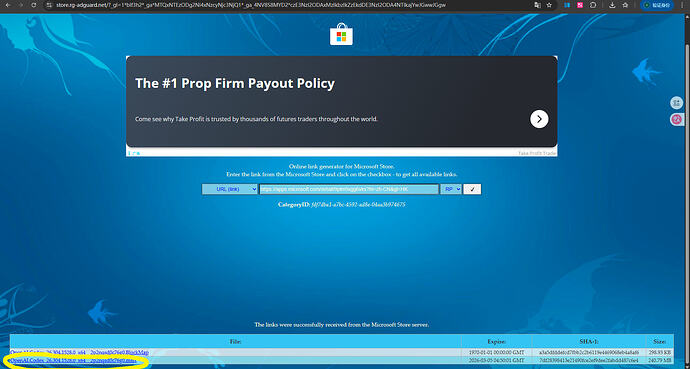The height and width of the screenshot is (369, 690).
Task: Click the 240.79 MB size cell
Action: point(659,360)
